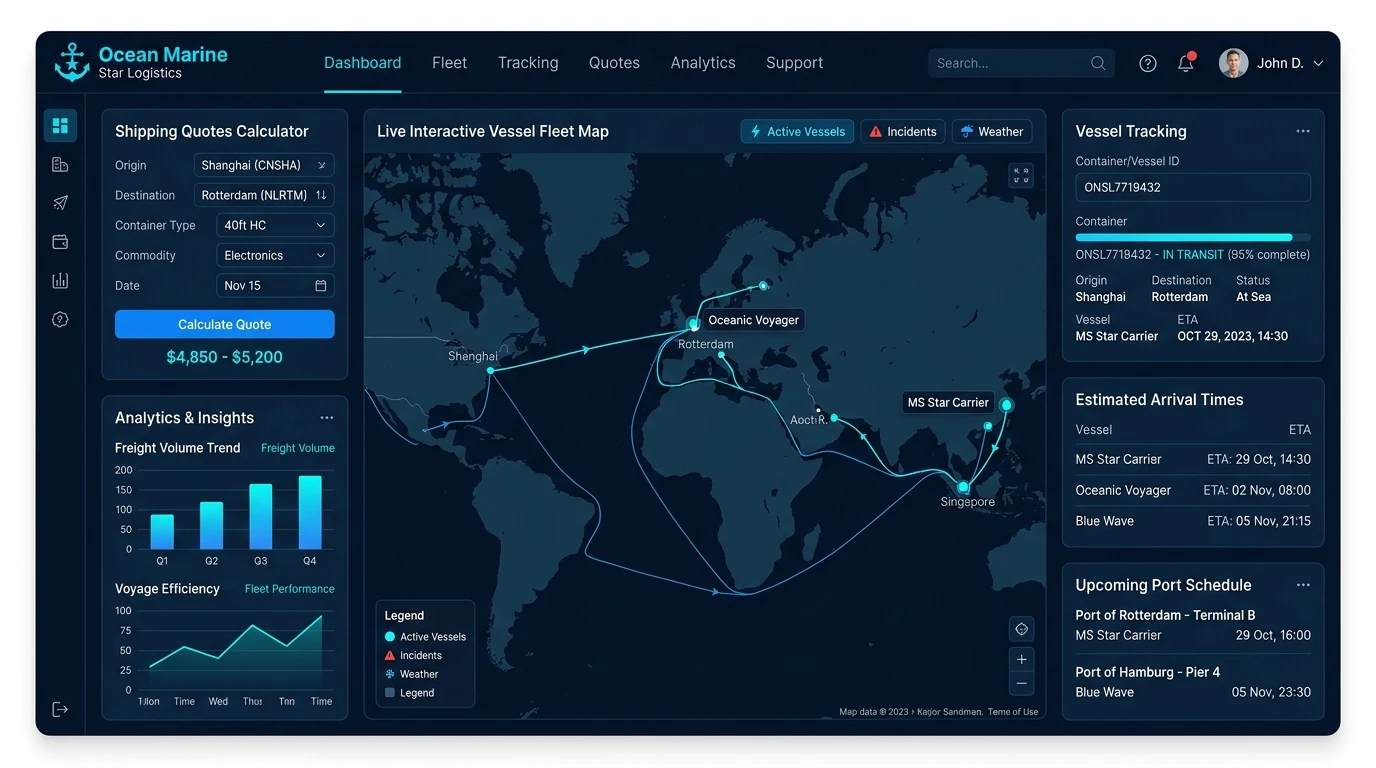Click the Fleet Performance chart link
Viewport: 1376px width, 768px height.
pos(290,589)
